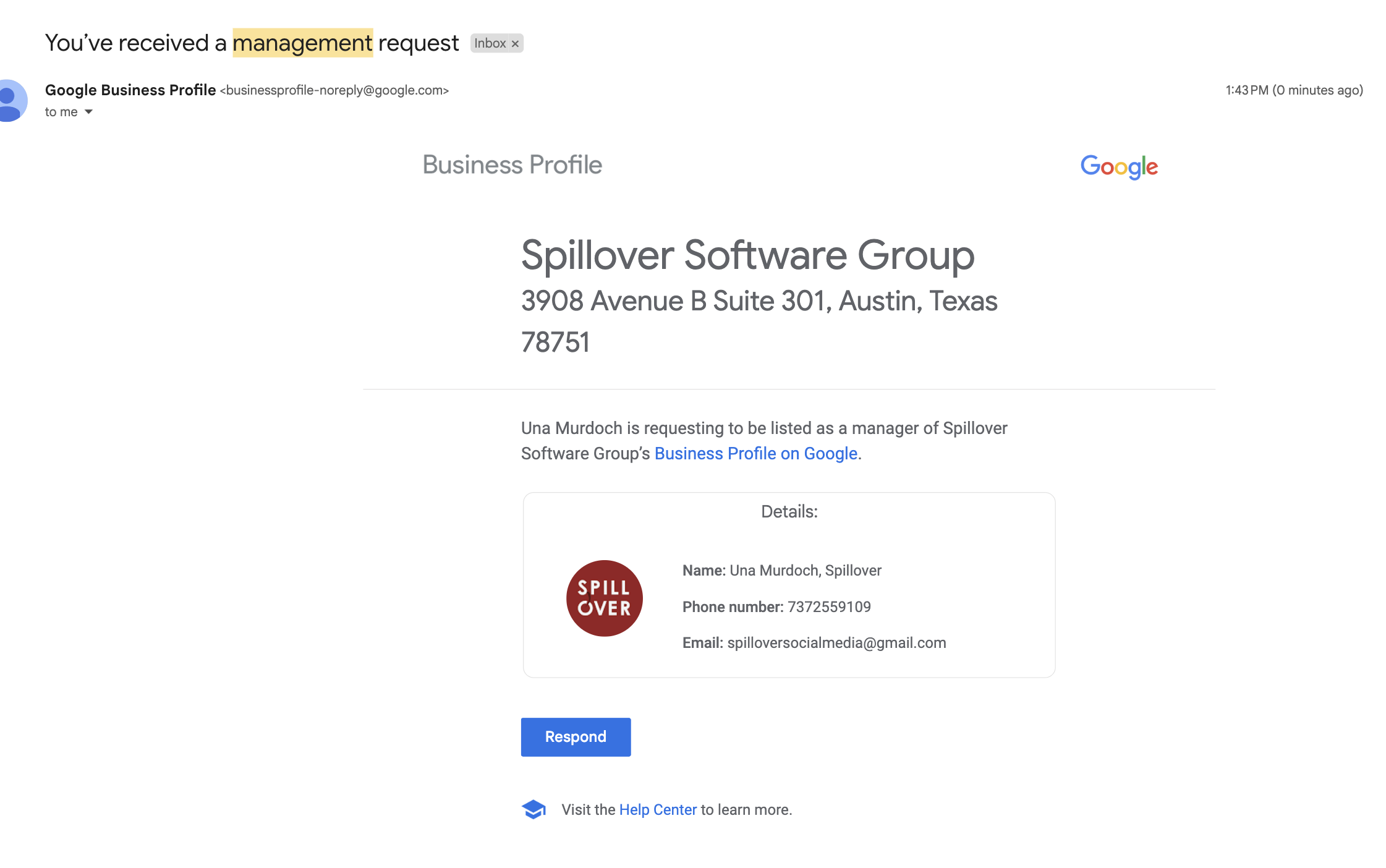This screenshot has width=1386, height=868.
Task: Open the Business Profile on Google link
Action: 755,454
